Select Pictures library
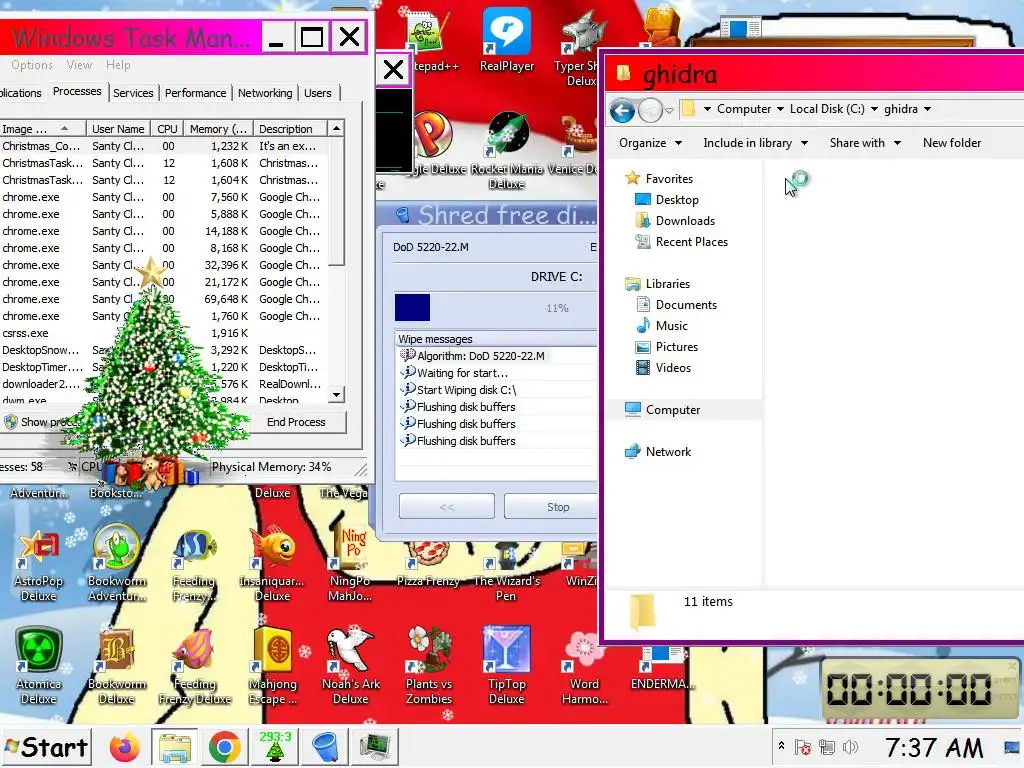 667,347
